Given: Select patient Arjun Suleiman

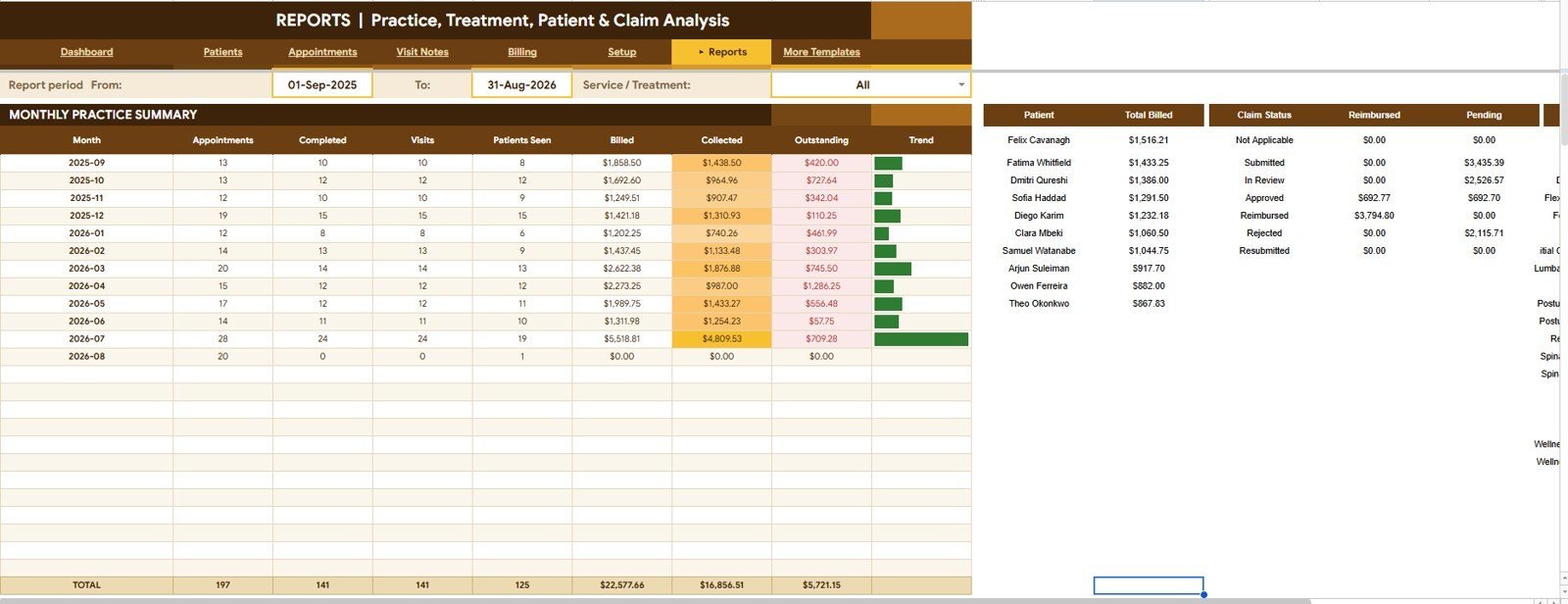Looking at the screenshot, I should (x=1039, y=269).
